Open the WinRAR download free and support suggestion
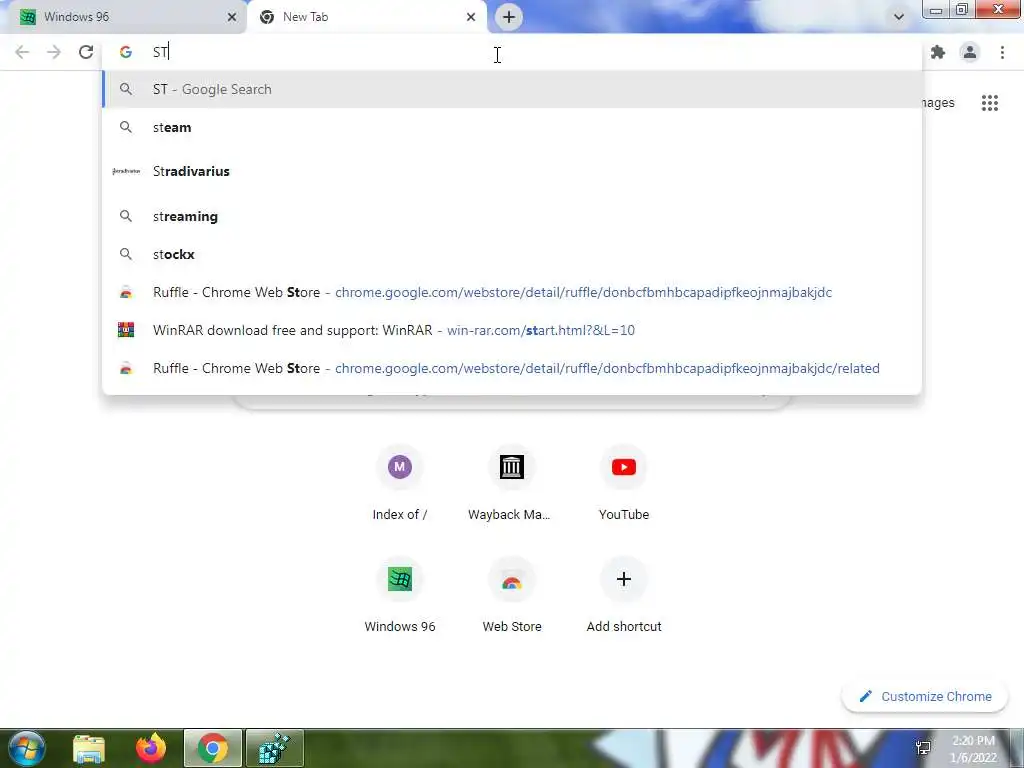1024x768 pixels. (512, 330)
